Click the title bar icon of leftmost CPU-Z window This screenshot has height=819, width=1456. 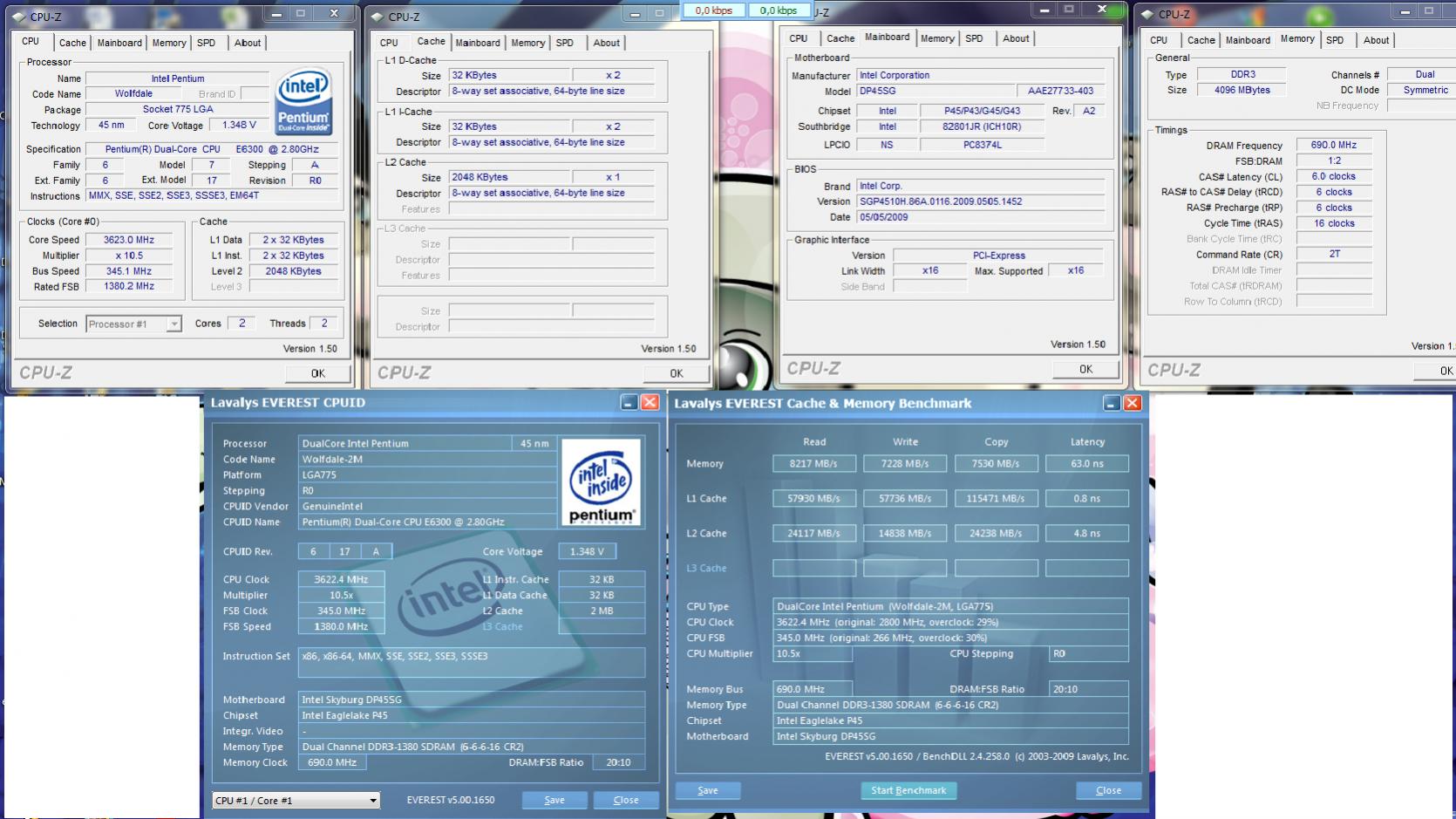[18, 17]
